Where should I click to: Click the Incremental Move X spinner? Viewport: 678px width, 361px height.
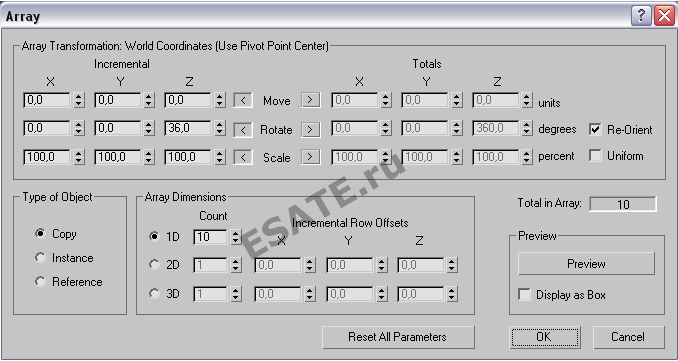79,100
